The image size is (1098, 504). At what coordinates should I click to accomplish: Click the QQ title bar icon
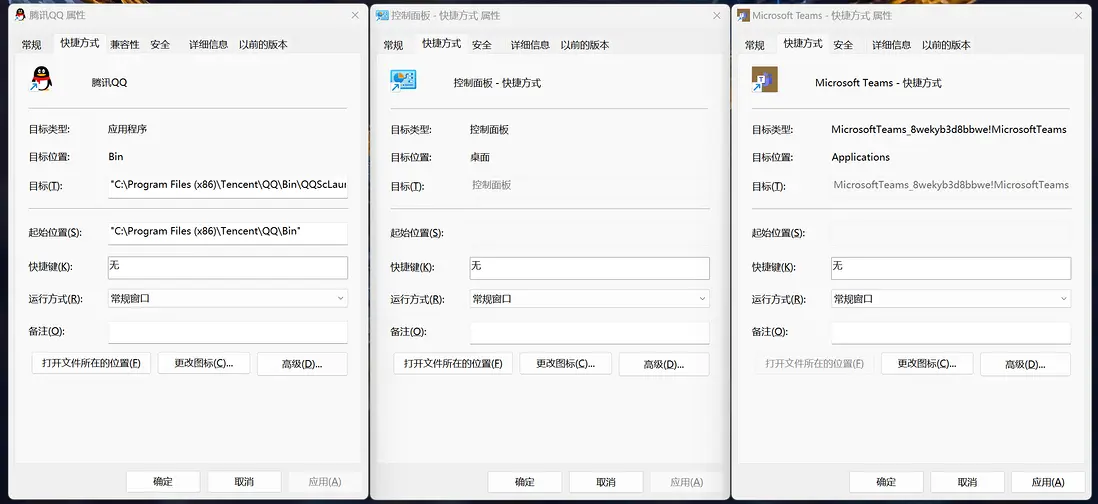[x=20, y=15]
